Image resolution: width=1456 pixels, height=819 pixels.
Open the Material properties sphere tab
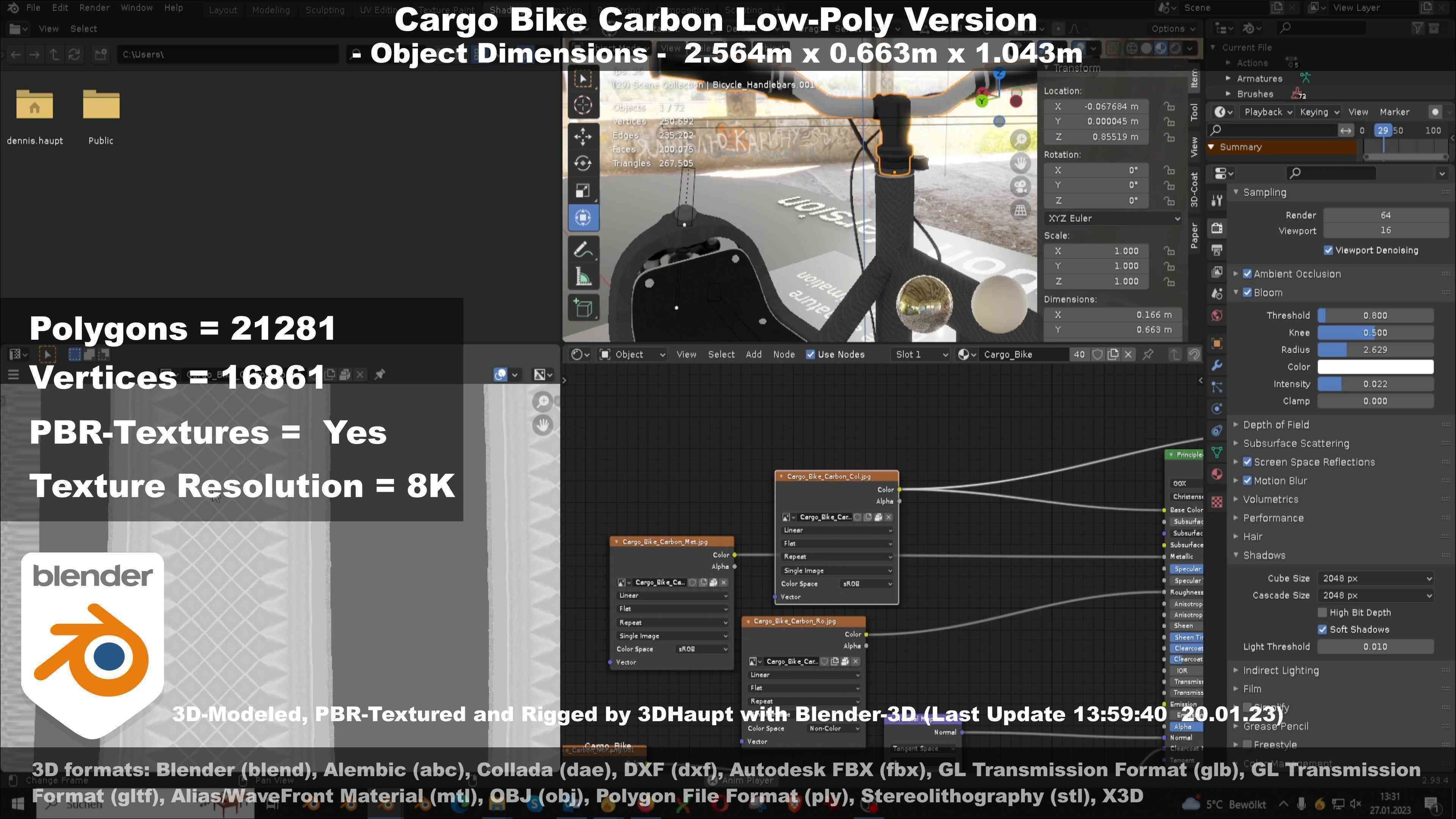coord(1217,474)
